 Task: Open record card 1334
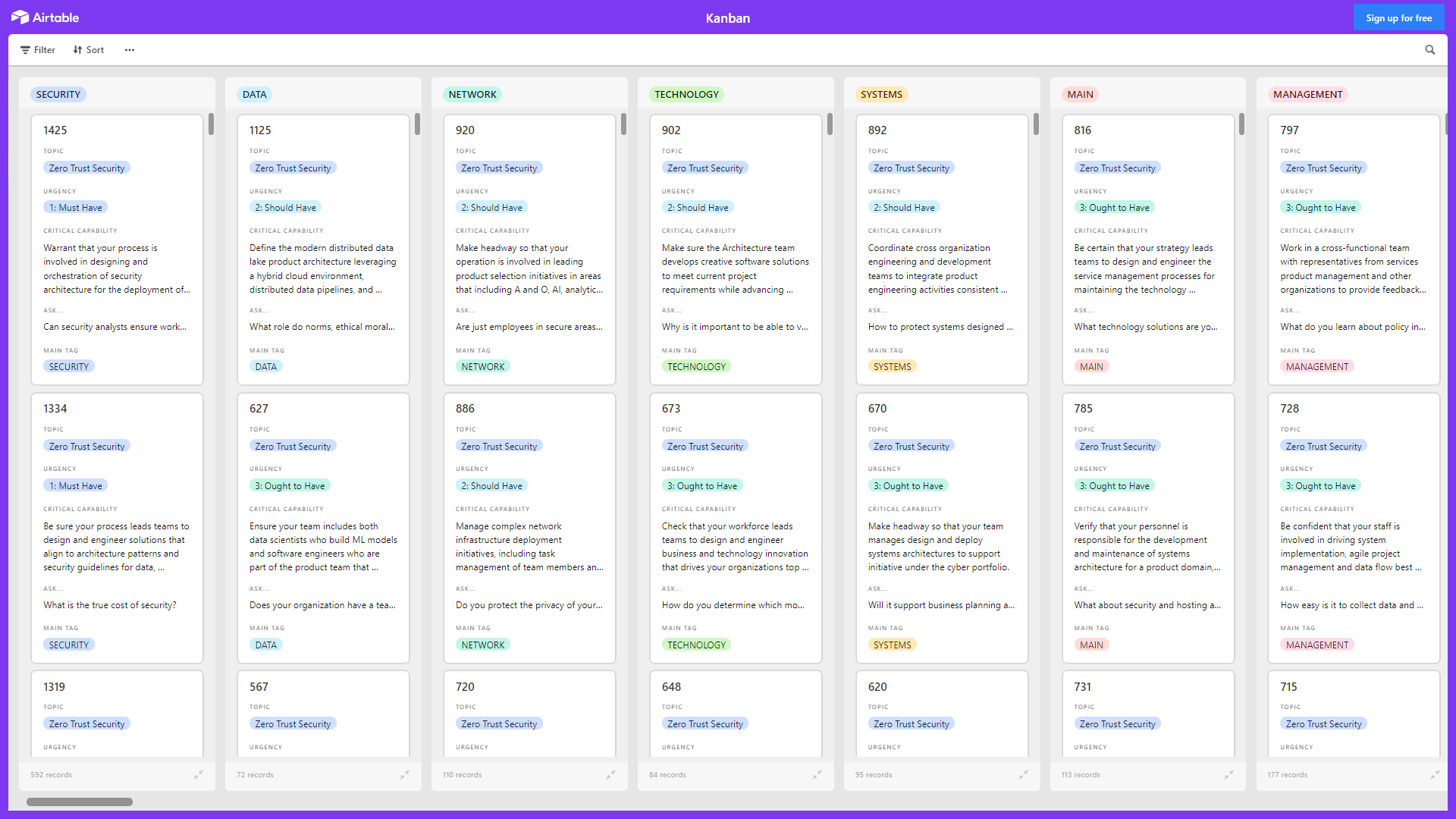click(x=117, y=528)
